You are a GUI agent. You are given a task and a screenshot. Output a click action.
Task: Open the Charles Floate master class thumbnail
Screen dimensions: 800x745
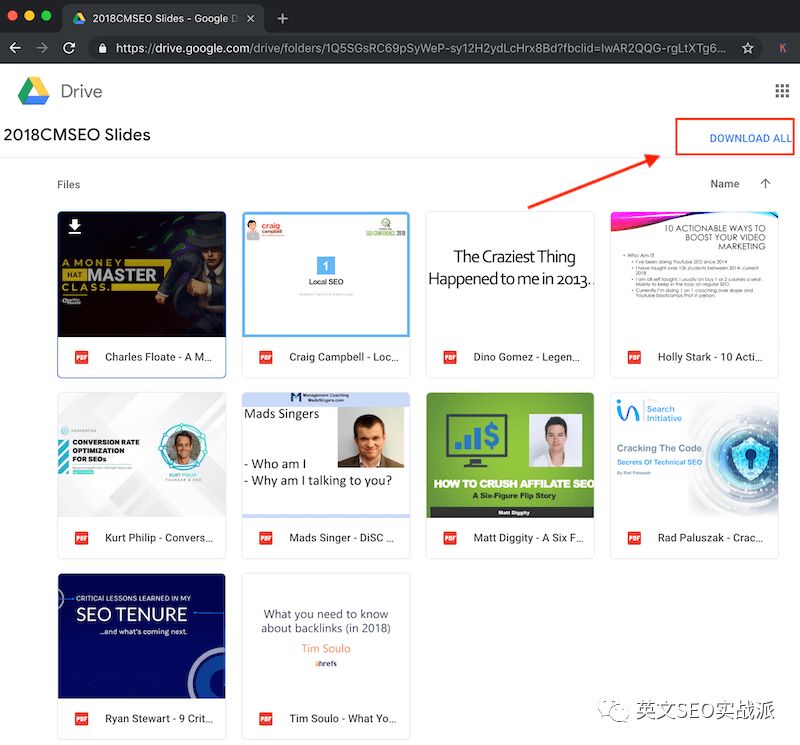tap(142, 275)
